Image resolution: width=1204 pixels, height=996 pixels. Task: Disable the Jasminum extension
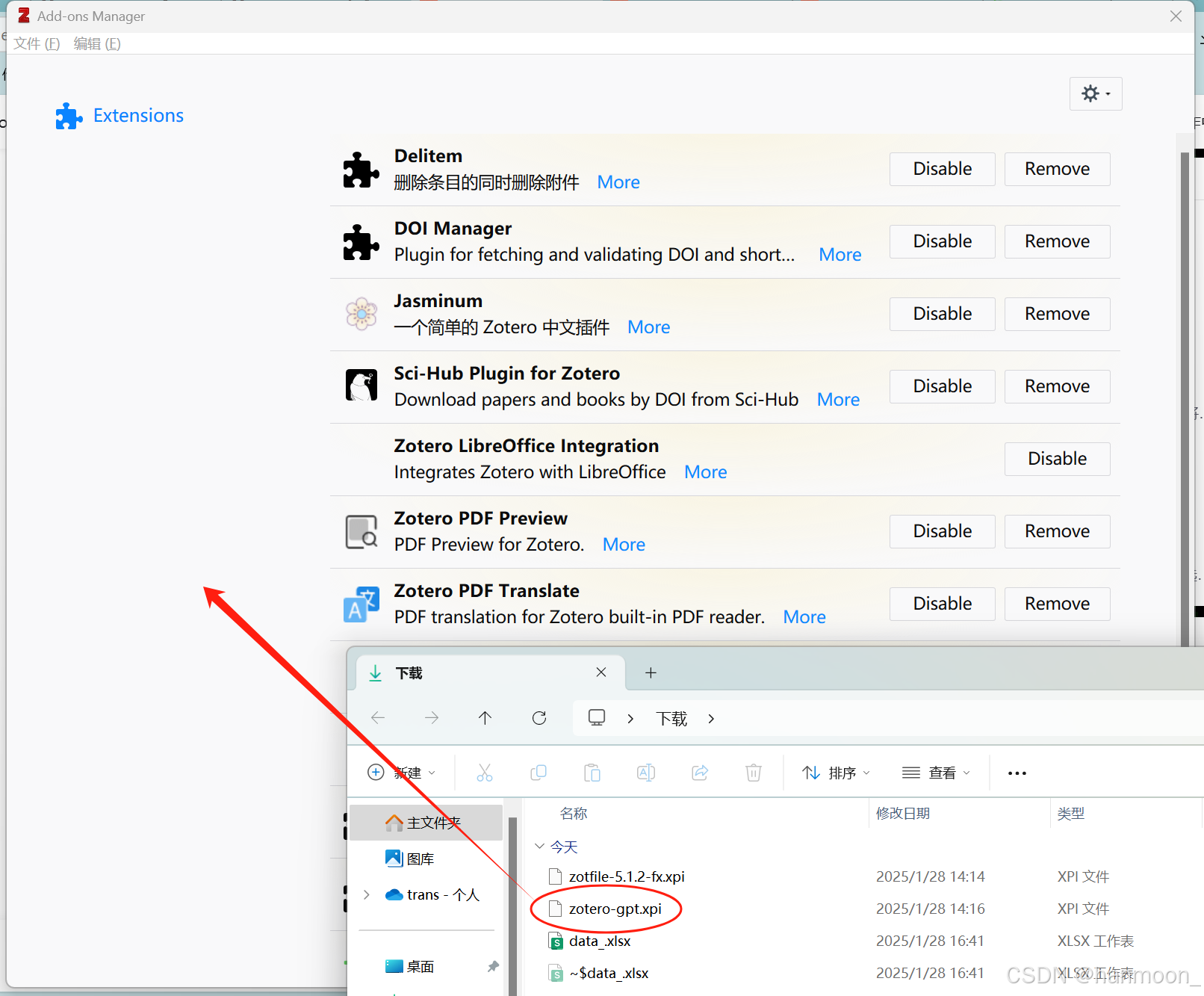click(943, 314)
